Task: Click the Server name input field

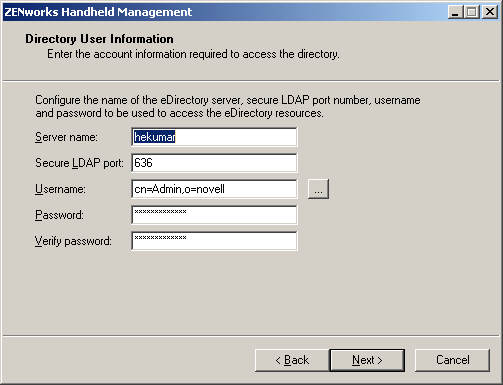Action: pyautogui.click(x=214, y=137)
